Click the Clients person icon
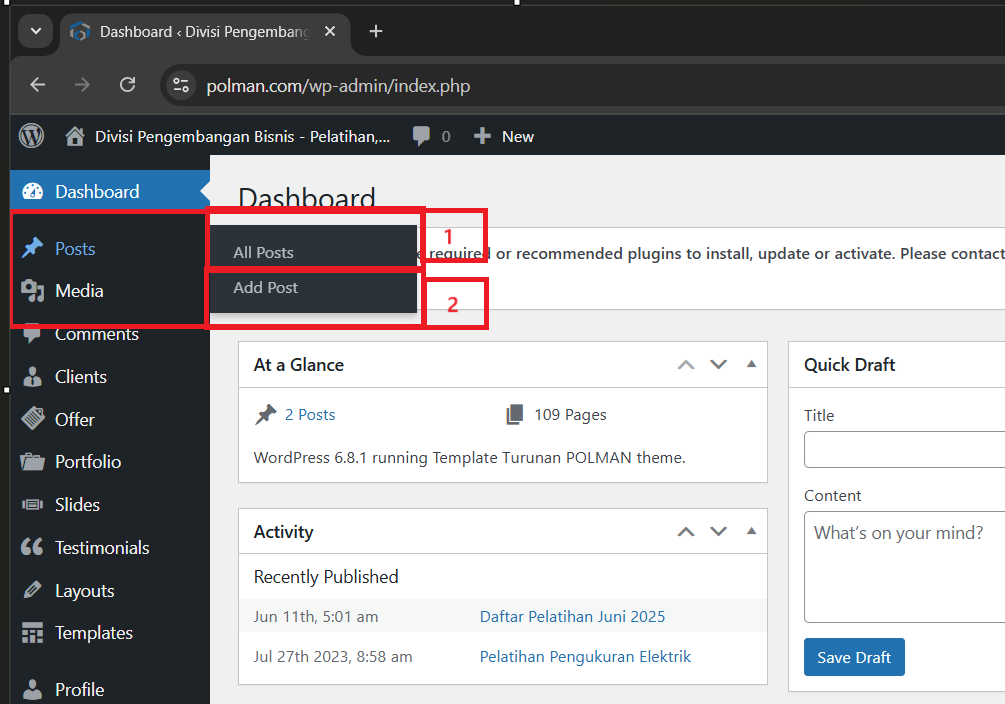1005x704 pixels. [32, 376]
